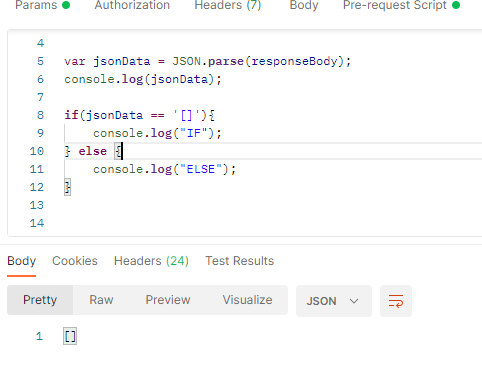
Task: Switch to the Test Results tab
Action: 239,261
